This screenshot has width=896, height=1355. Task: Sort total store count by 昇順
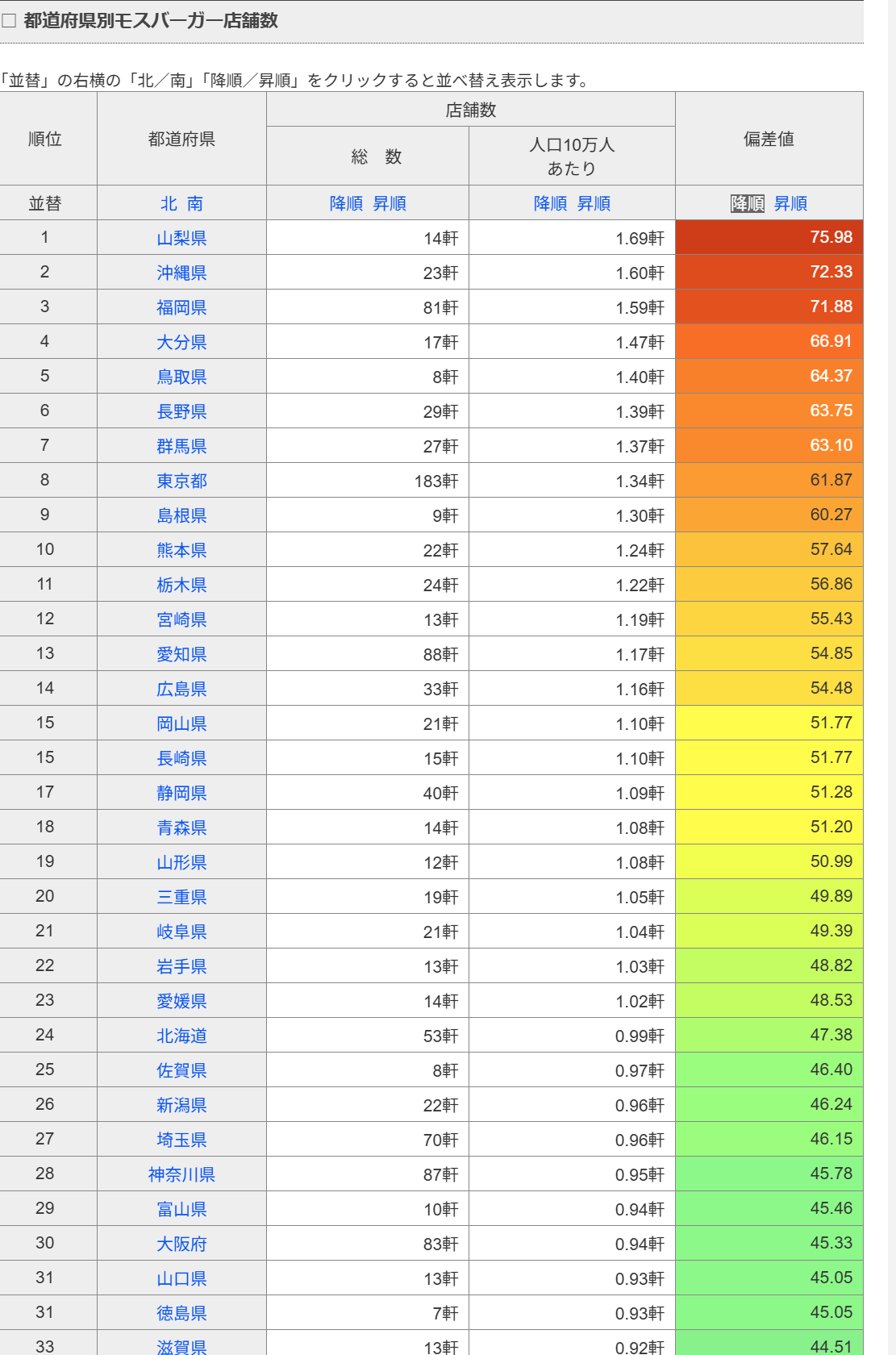coord(390,204)
